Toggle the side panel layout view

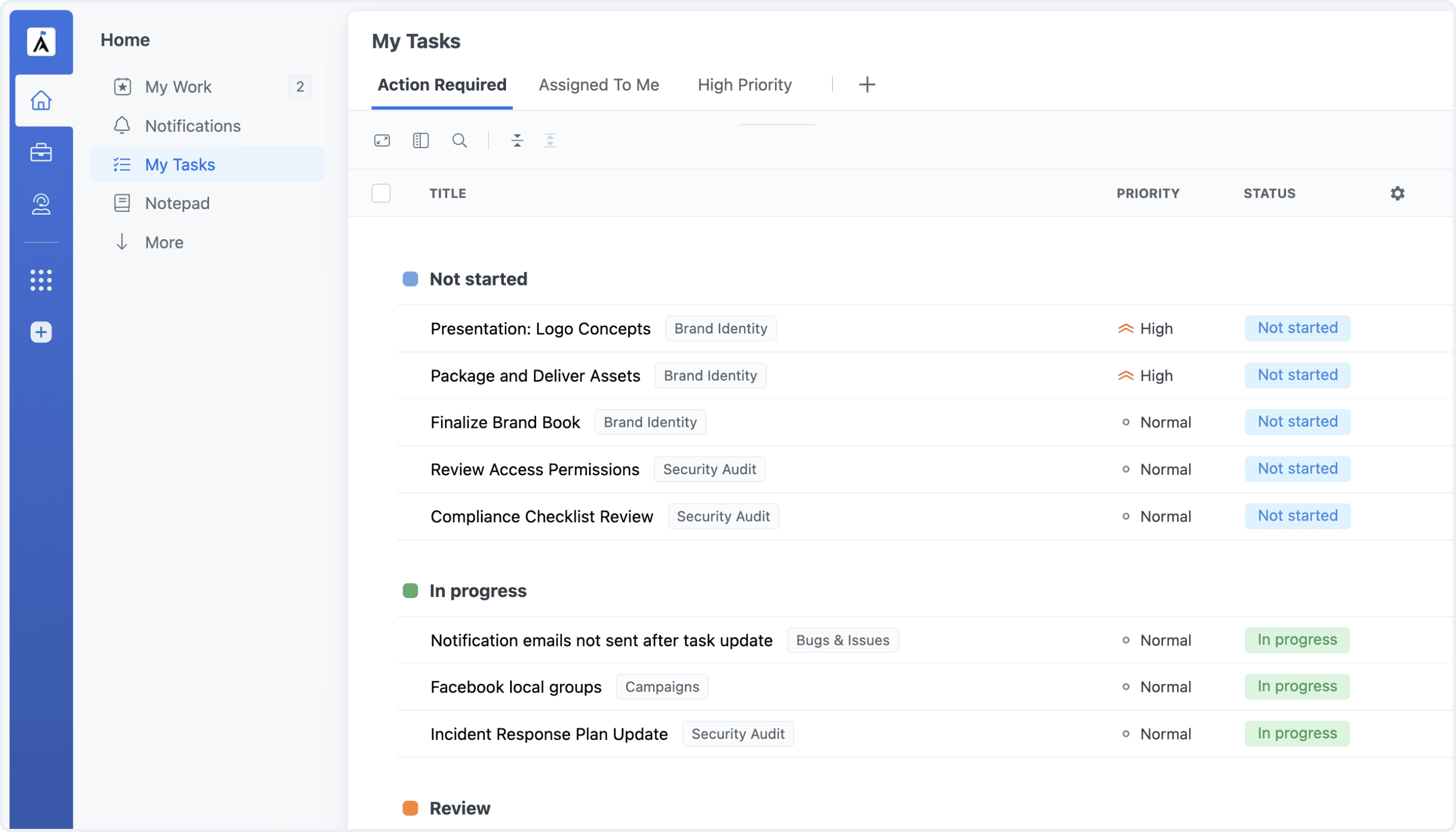[421, 140]
